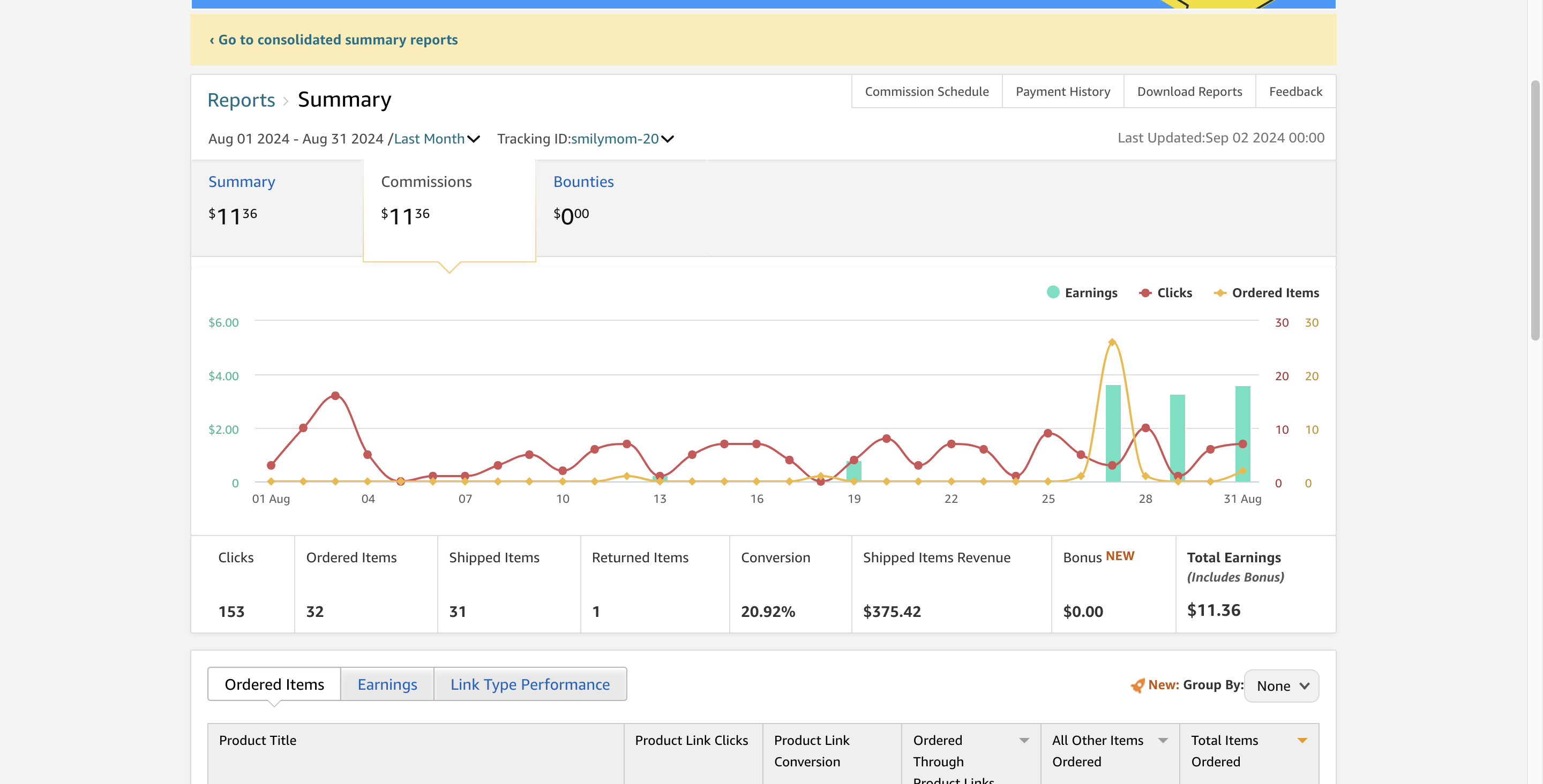Click the Returned Items value 1
The image size is (1543, 784).
point(595,612)
